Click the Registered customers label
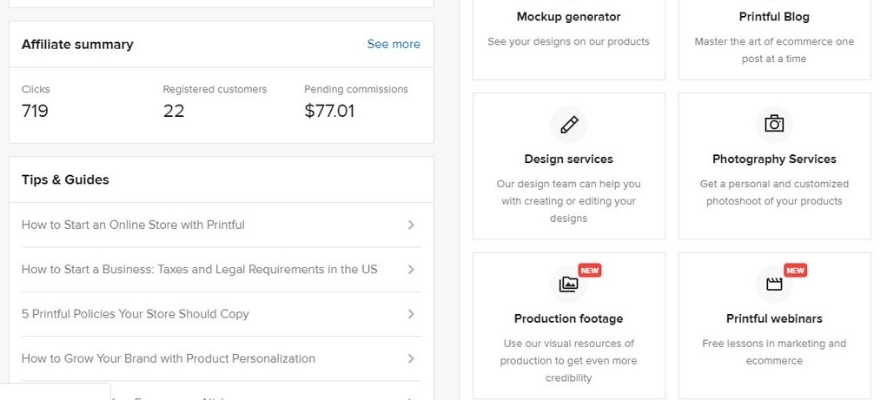This screenshot has height=400, width=880. (215, 89)
